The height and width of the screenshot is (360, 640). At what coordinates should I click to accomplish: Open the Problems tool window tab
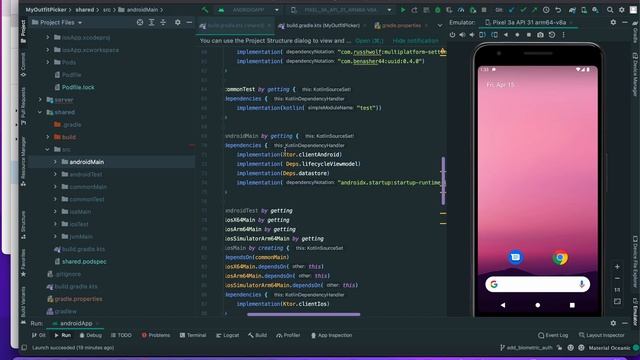156,335
